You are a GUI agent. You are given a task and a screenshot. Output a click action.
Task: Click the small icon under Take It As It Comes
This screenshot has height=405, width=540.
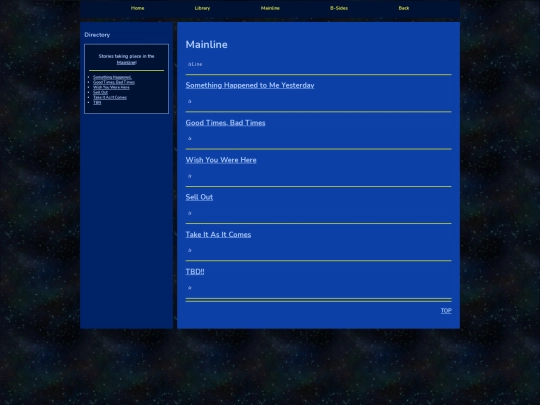click(189, 250)
